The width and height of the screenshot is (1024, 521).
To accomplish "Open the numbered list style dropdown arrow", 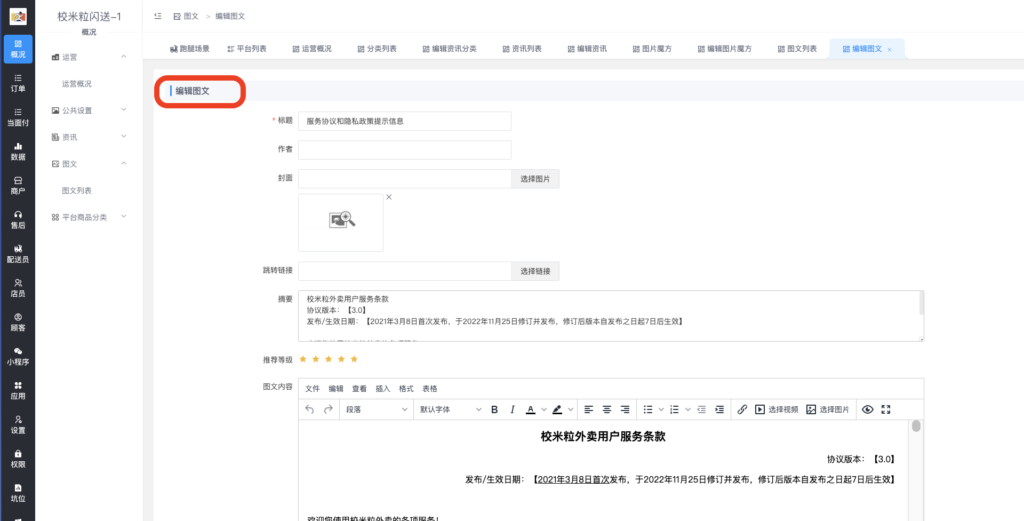I will [x=688, y=409].
